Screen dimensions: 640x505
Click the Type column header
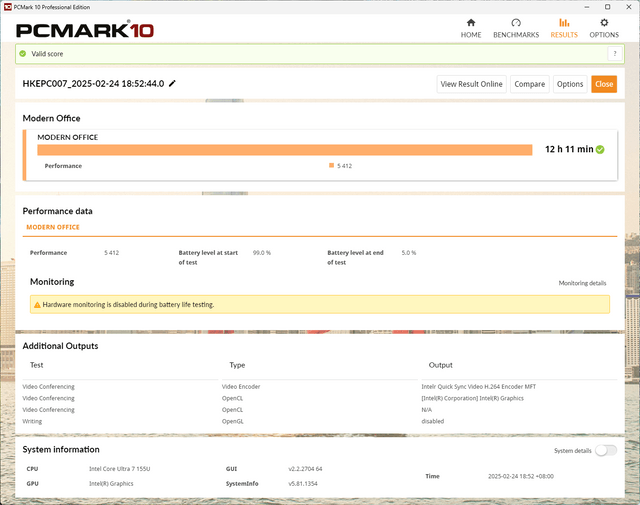click(x=237, y=365)
